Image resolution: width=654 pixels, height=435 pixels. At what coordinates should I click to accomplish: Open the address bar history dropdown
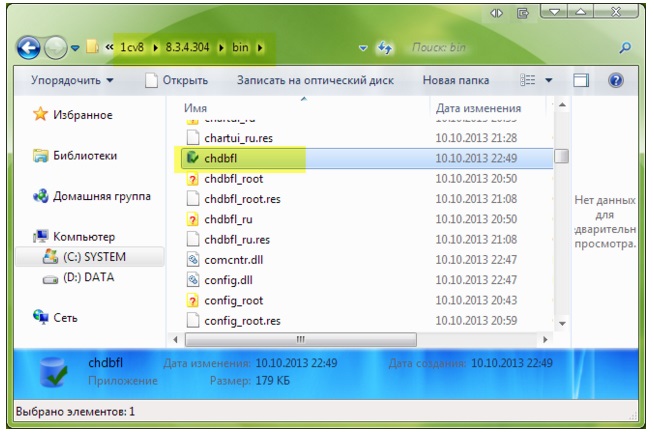point(363,48)
